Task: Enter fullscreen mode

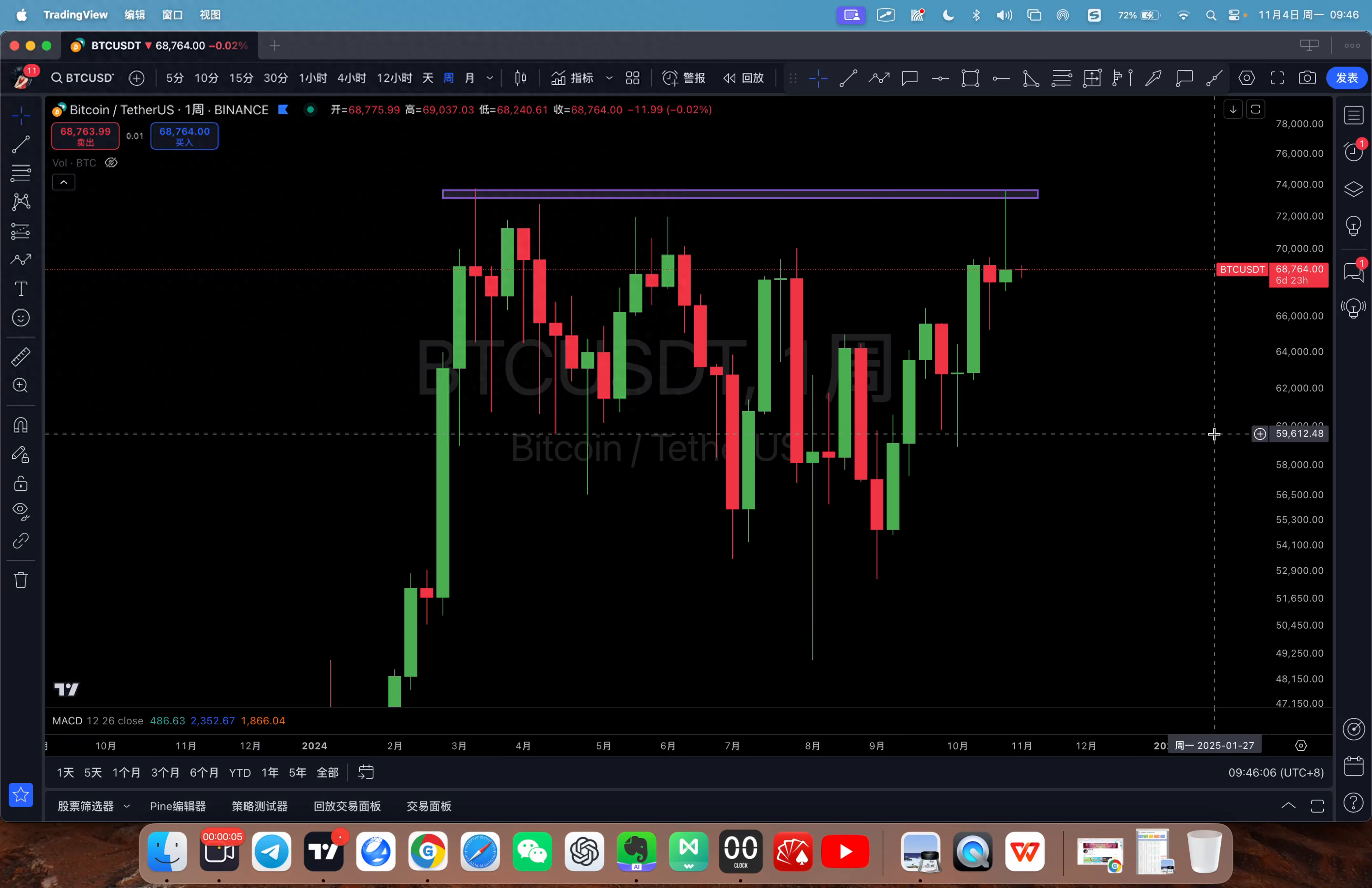Action: pos(1277,78)
